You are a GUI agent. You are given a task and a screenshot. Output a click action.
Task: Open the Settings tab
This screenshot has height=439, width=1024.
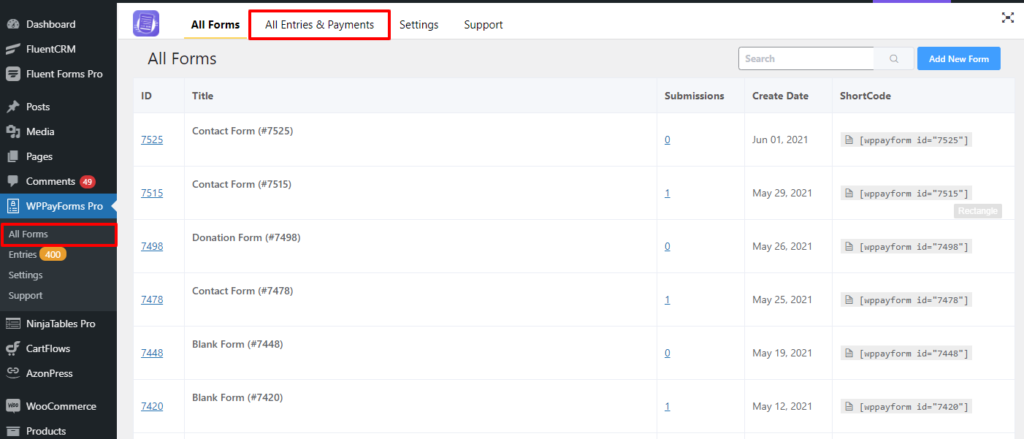[x=419, y=24]
